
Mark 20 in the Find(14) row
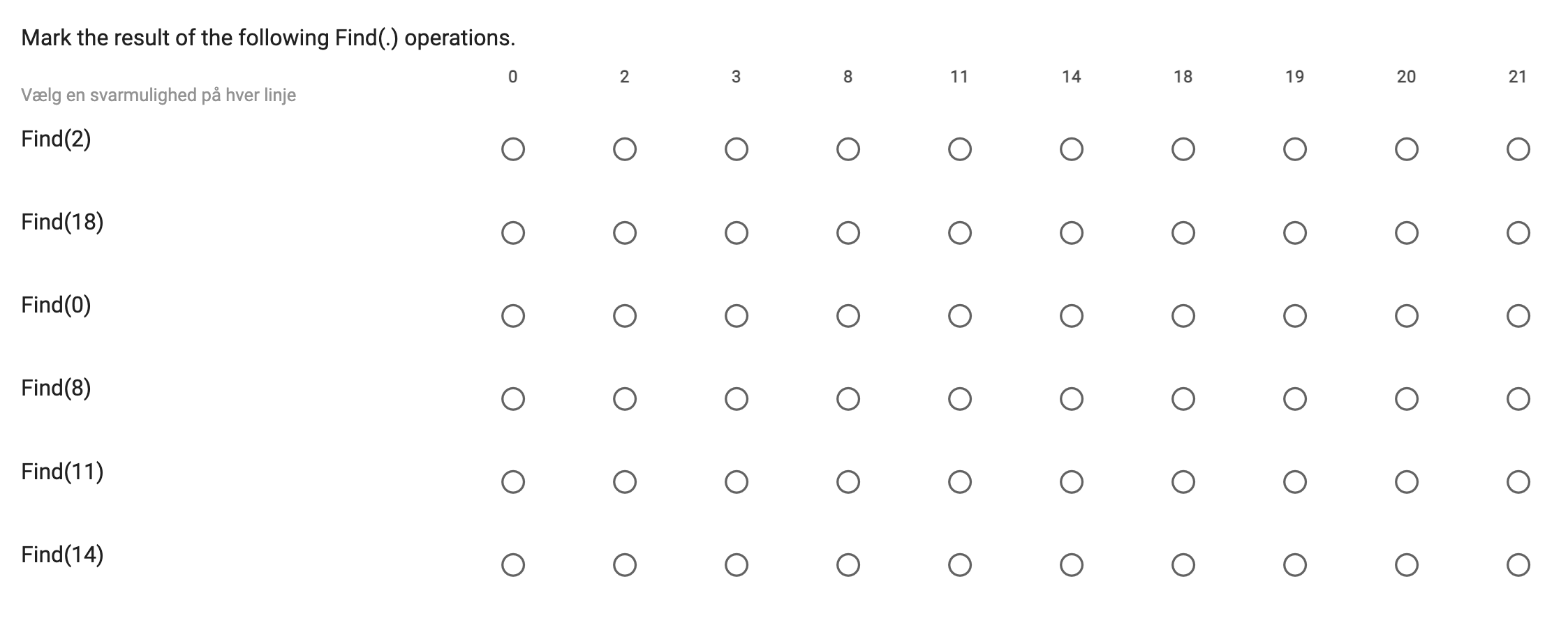click(x=1406, y=565)
